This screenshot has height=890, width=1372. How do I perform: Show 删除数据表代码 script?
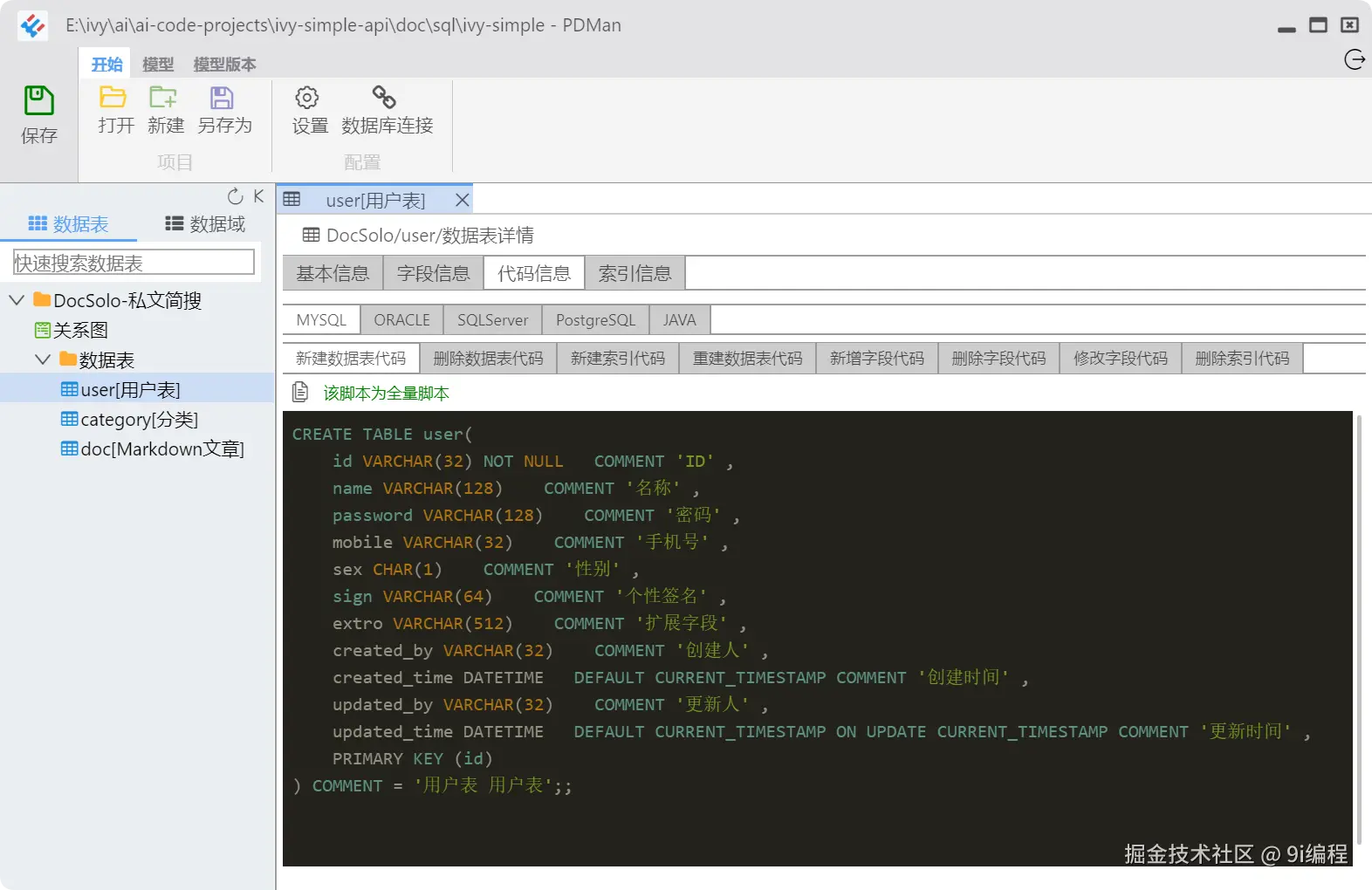(x=489, y=359)
